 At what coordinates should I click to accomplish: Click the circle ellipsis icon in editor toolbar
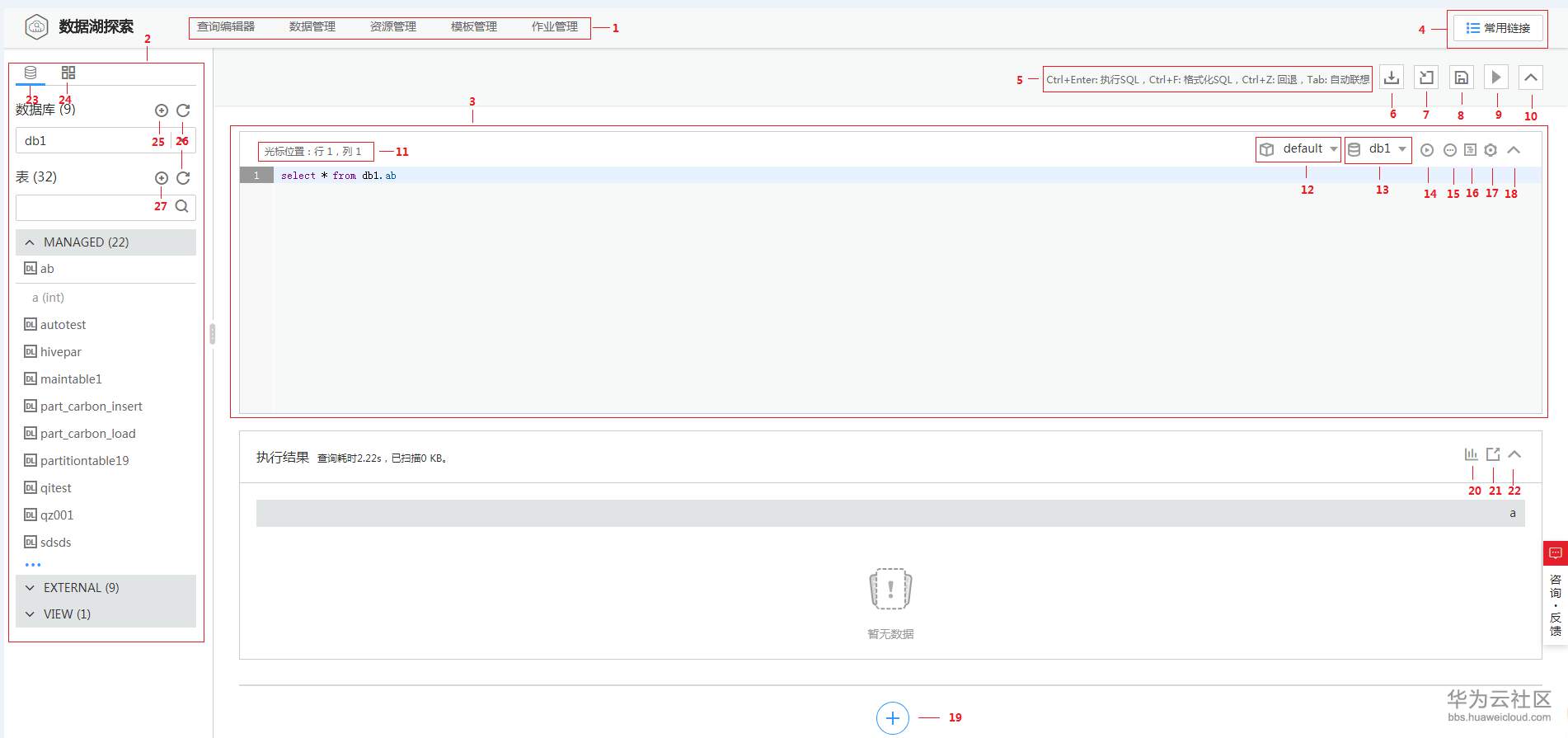click(1450, 150)
